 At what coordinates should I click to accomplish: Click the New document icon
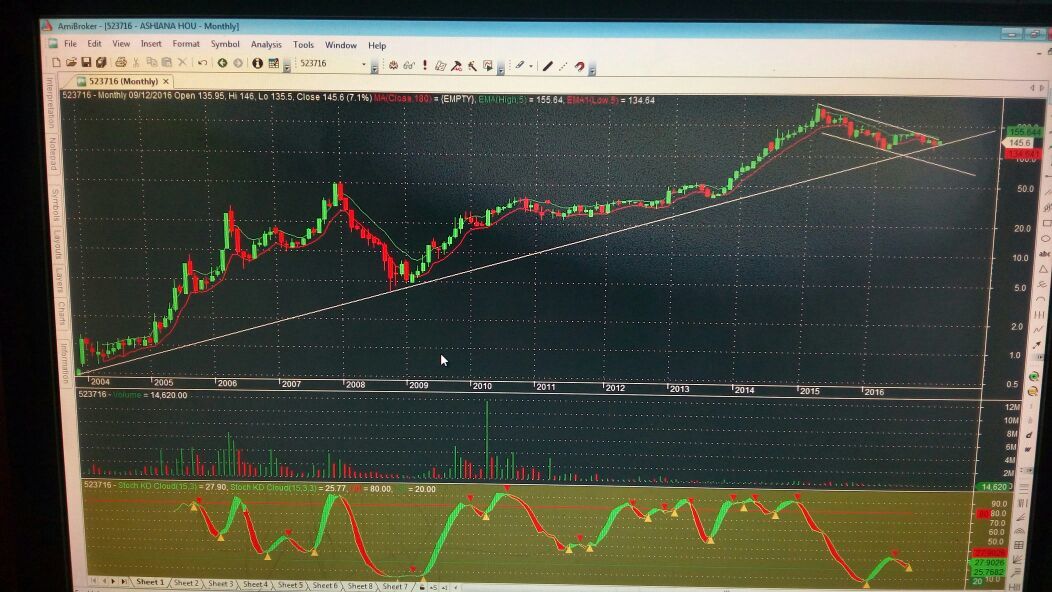click(x=57, y=63)
